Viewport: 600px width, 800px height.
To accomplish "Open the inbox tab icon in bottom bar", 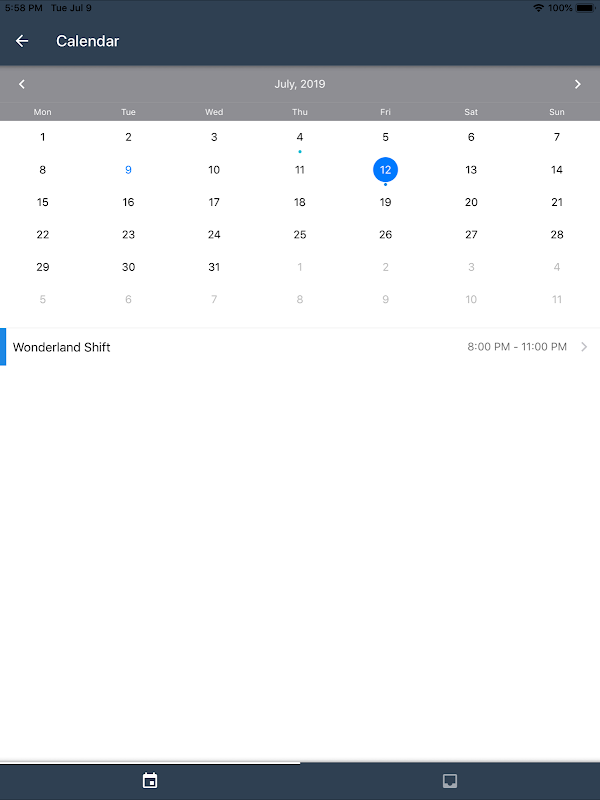I will 449,781.
